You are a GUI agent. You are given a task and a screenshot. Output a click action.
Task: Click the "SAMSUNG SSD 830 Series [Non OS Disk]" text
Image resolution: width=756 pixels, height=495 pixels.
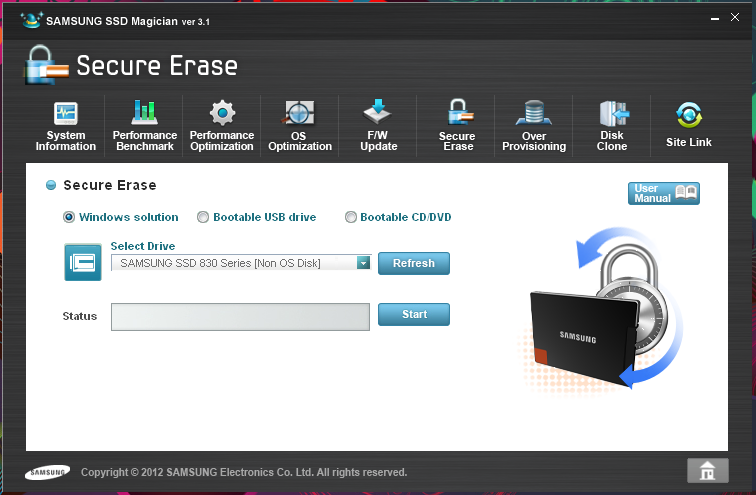220,263
